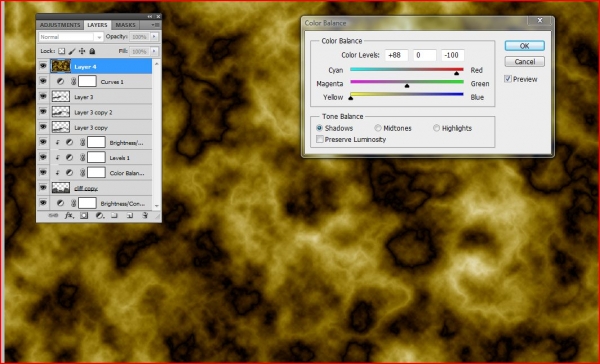The height and width of the screenshot is (364, 600).
Task: Lock image pixels with the brush icon
Action: coord(72,51)
